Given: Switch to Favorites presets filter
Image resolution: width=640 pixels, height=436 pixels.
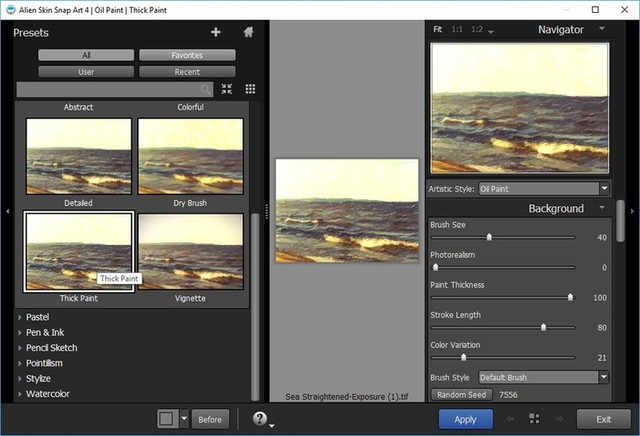Looking at the screenshot, I should [x=187, y=55].
